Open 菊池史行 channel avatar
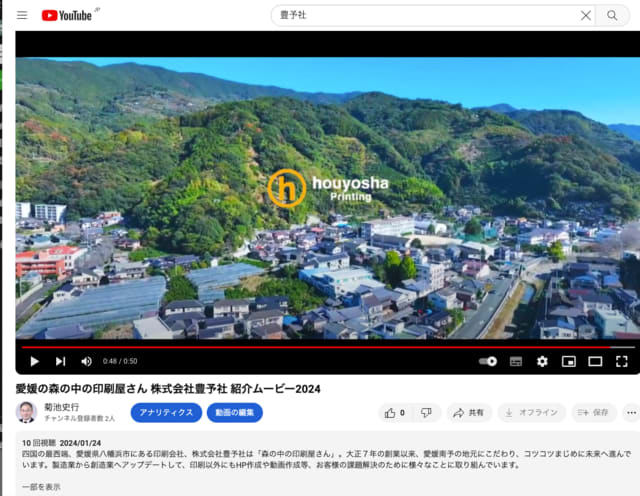640x496 pixels. (x=27, y=412)
